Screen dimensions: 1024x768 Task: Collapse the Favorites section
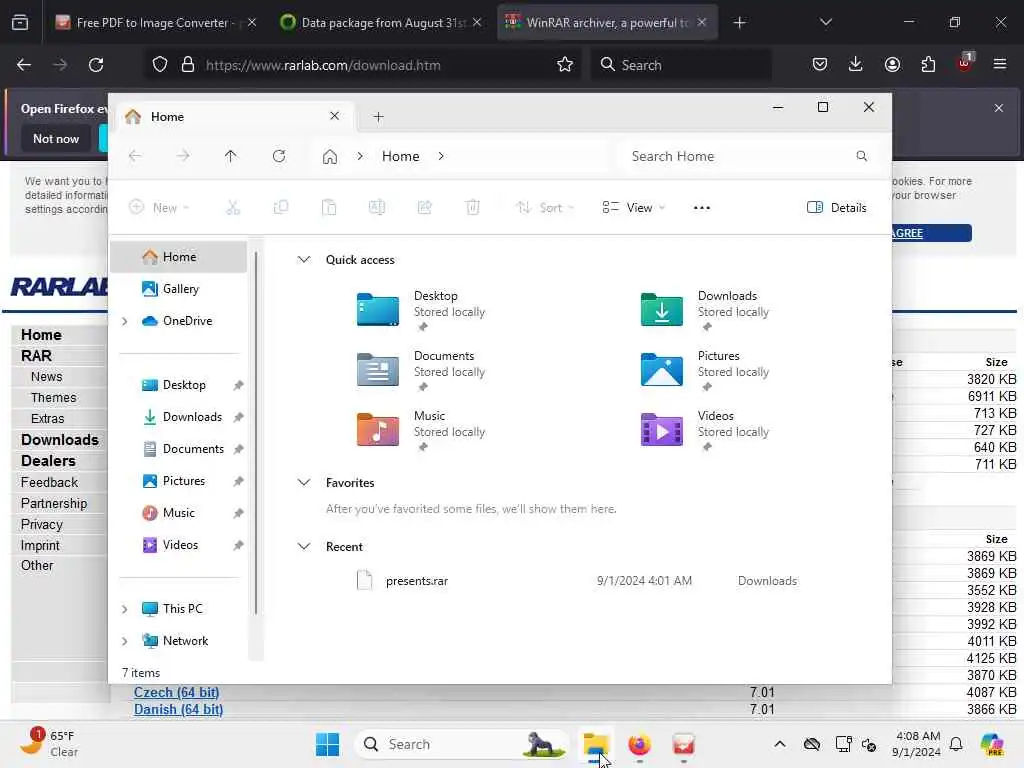tap(304, 483)
